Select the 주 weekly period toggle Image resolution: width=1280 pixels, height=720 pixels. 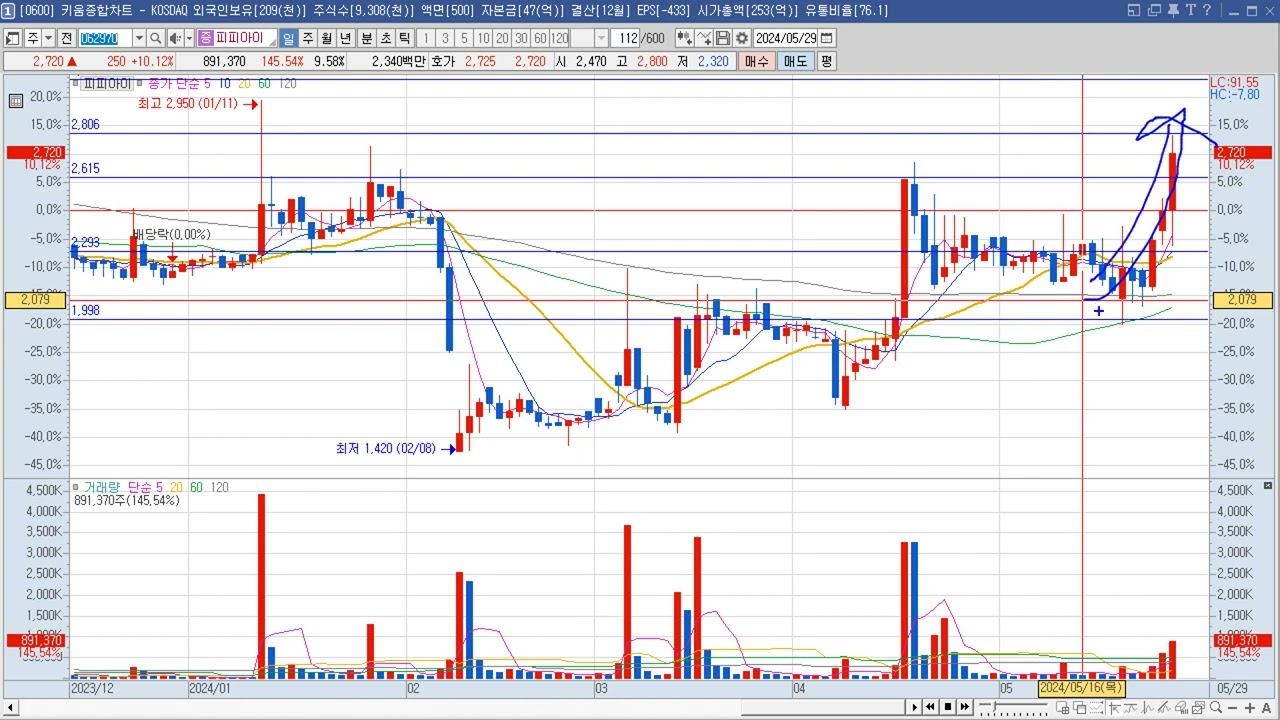[x=308, y=38]
